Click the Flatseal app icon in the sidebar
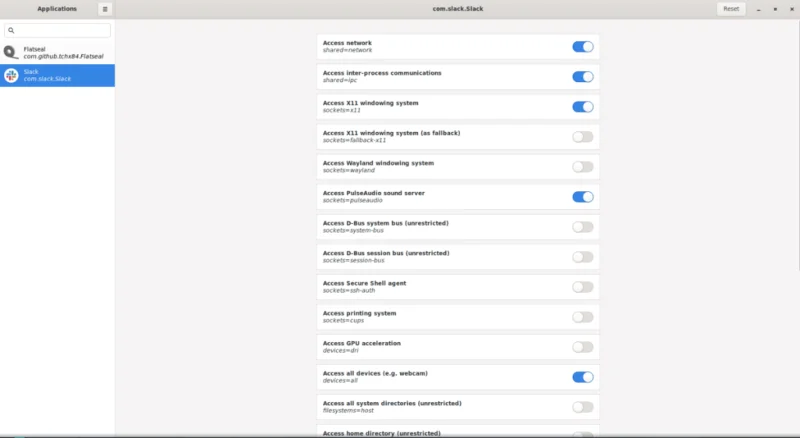The image size is (800, 438). [11, 52]
